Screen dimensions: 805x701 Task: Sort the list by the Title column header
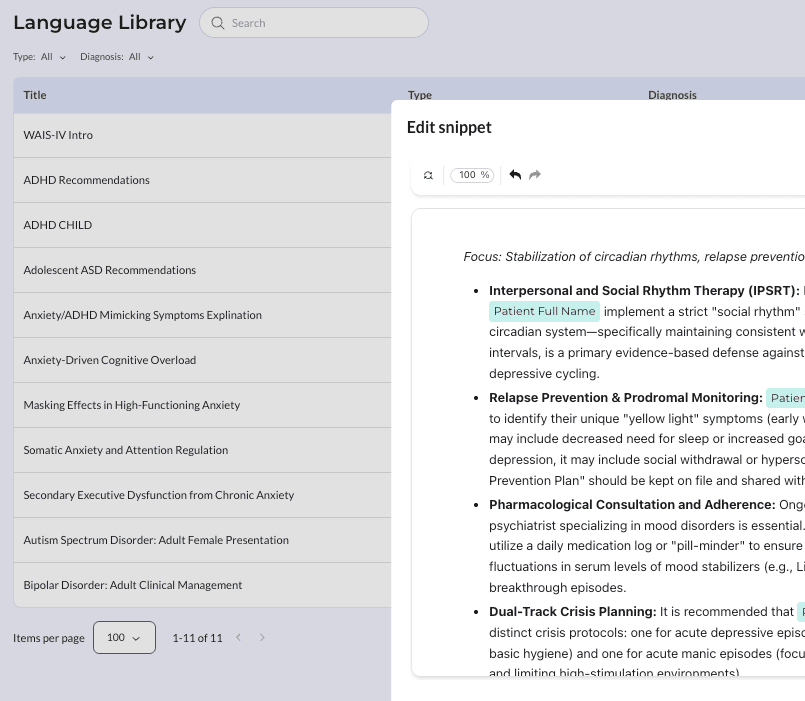34,95
